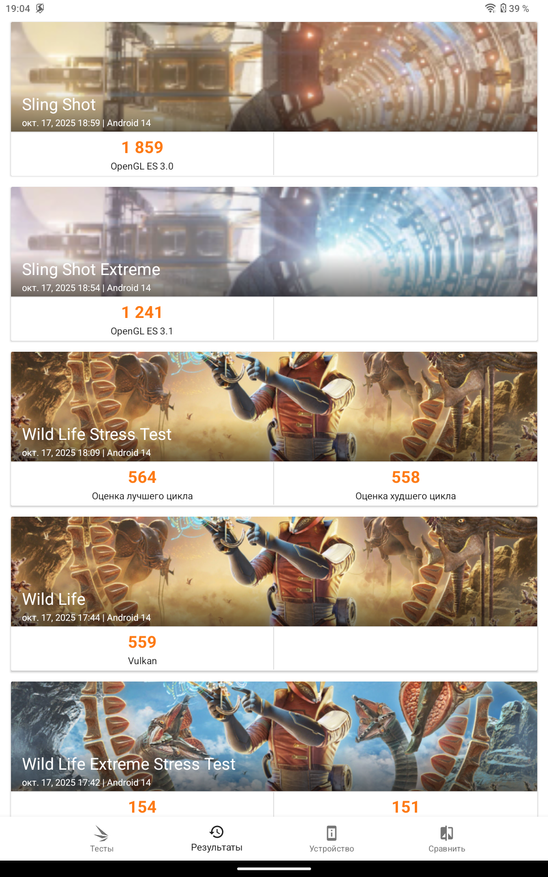The height and width of the screenshot is (877, 548).
Task: Tap the battery icon in status bar
Action: (x=503, y=8)
